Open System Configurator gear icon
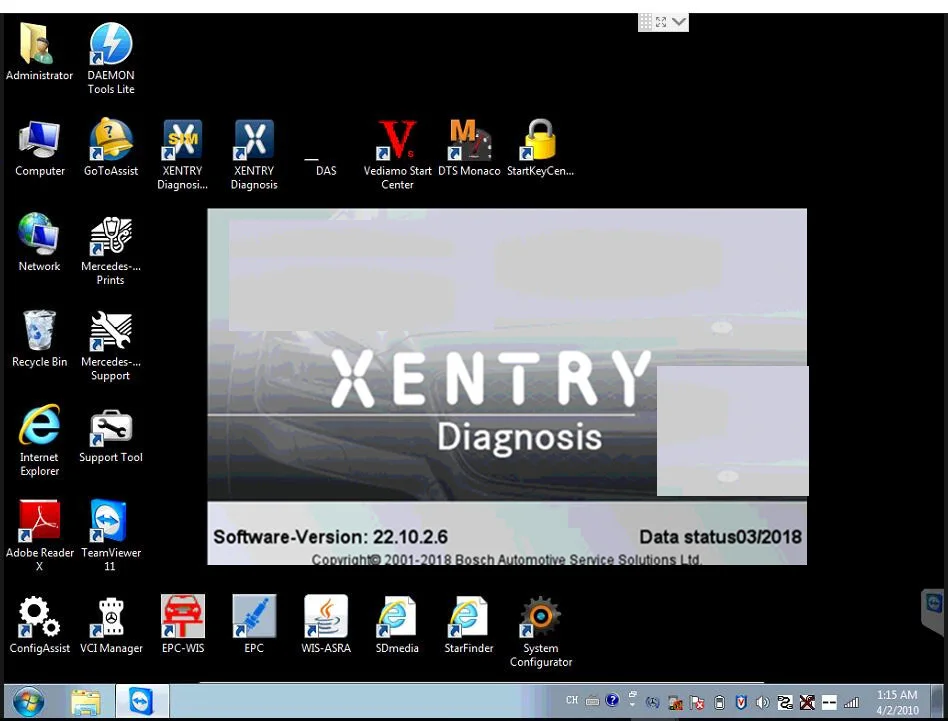The height and width of the screenshot is (721, 948). [x=541, y=632]
